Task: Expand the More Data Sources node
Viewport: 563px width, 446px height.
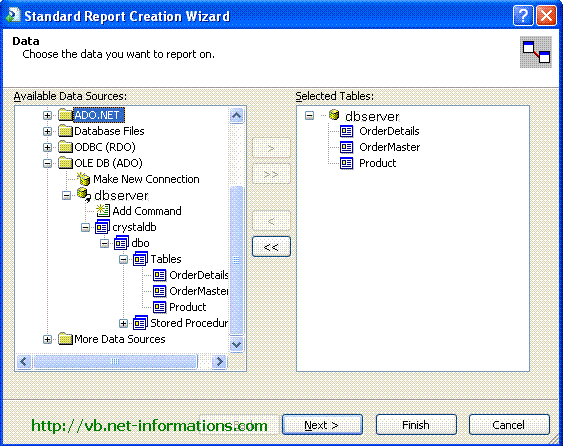Action: 47,339
